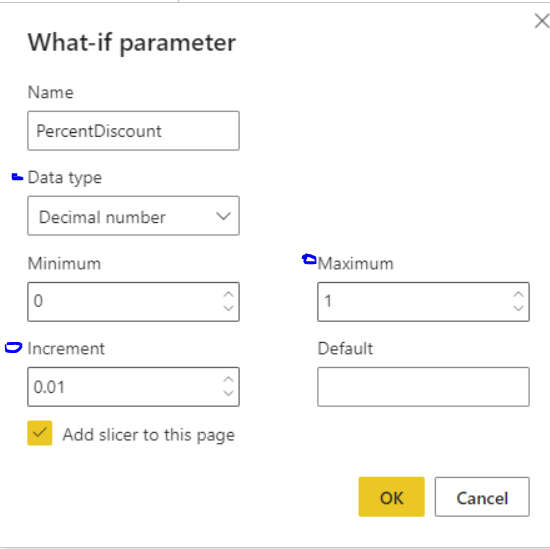
Task: Click the empty Default value field
Action: tap(423, 387)
